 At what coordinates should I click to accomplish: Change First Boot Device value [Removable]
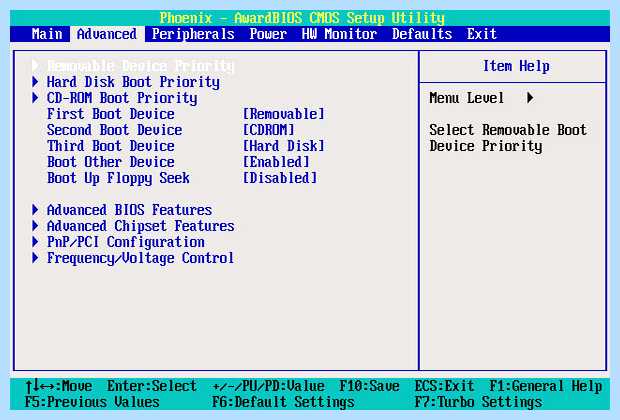click(x=284, y=114)
